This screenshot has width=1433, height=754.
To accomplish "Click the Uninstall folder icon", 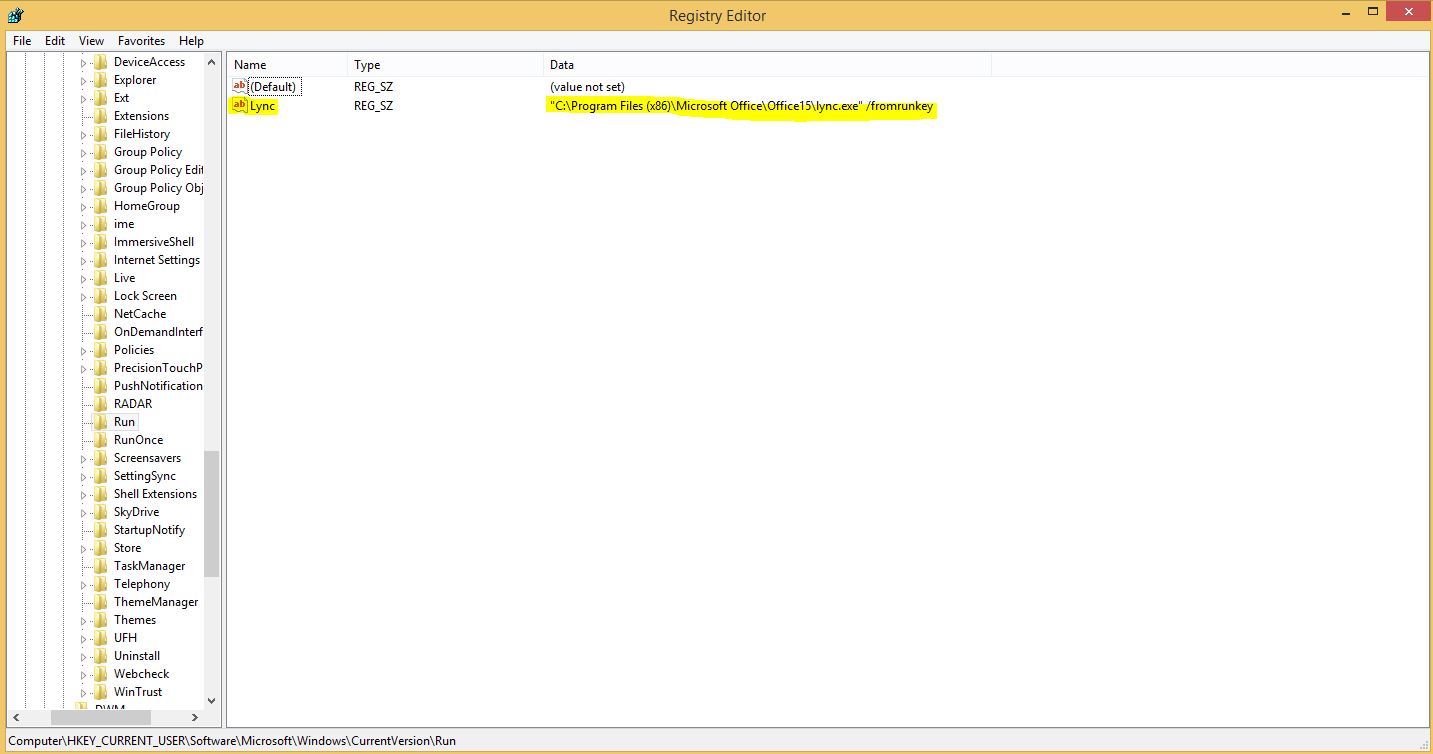I will click(x=100, y=656).
